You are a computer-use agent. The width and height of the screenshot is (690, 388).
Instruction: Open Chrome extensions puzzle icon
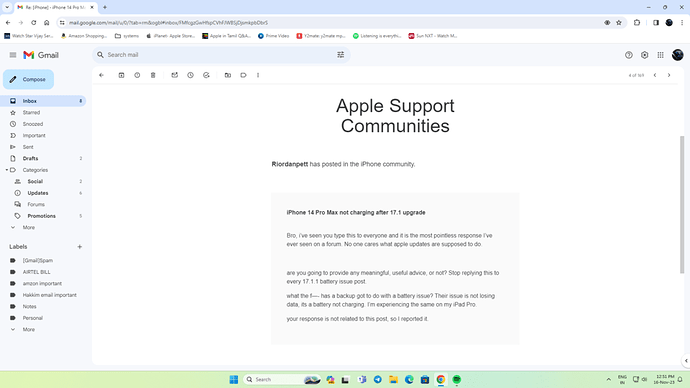637,22
